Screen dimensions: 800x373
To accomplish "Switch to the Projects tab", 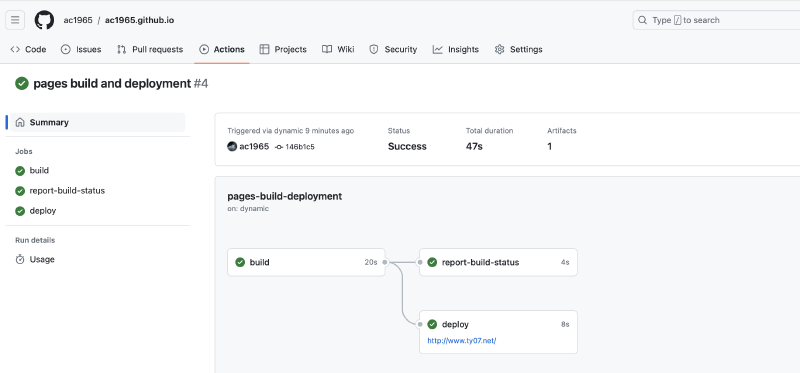I will (x=283, y=49).
